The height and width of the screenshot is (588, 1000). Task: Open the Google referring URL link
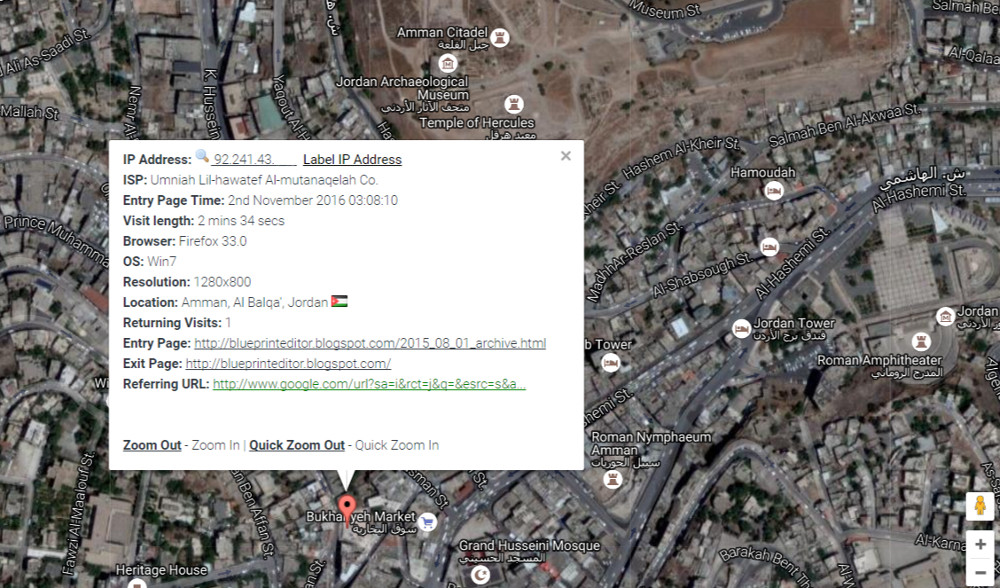pos(369,384)
